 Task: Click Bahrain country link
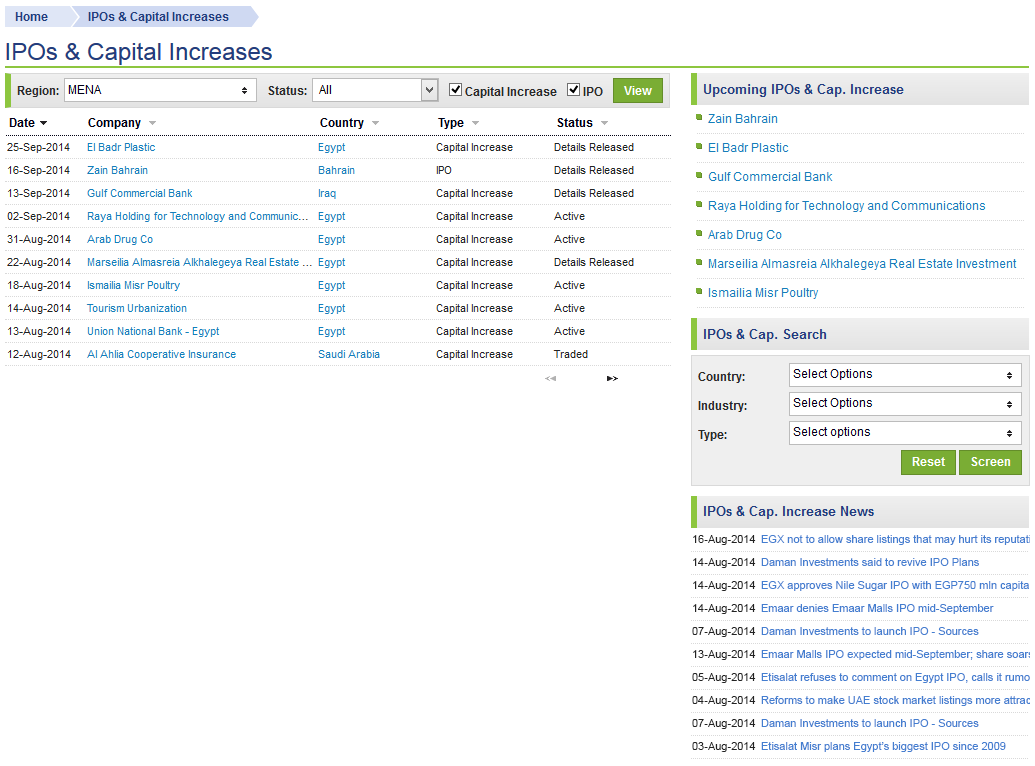point(336,170)
